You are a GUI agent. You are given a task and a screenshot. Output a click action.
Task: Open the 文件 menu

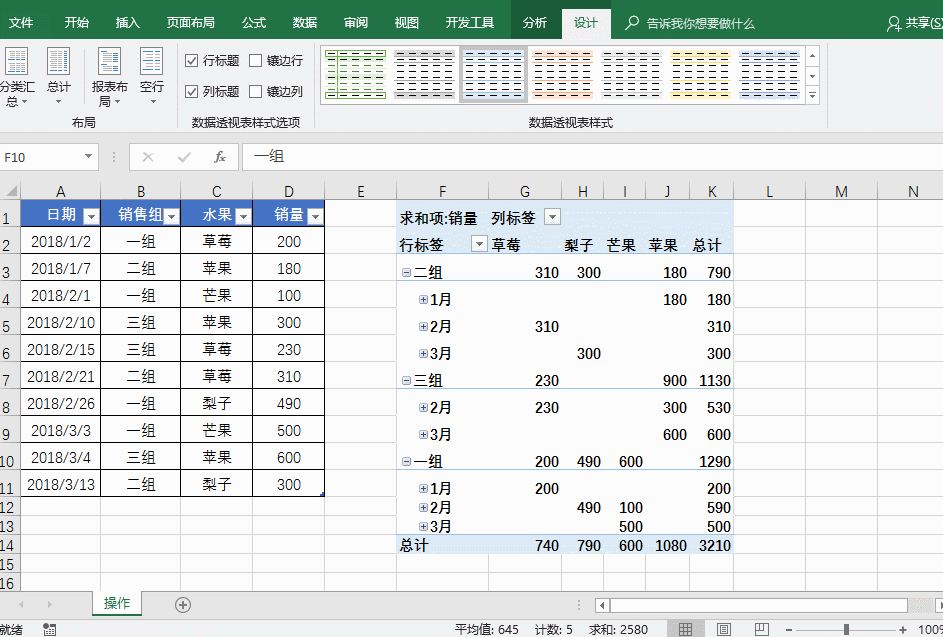[21, 22]
